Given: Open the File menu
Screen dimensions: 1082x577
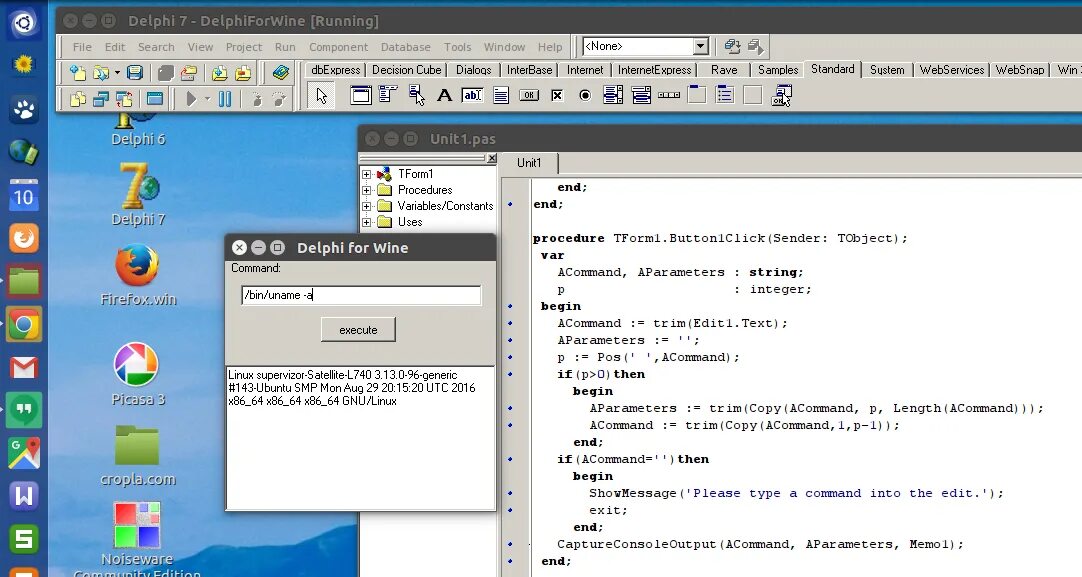Looking at the screenshot, I should pos(82,47).
